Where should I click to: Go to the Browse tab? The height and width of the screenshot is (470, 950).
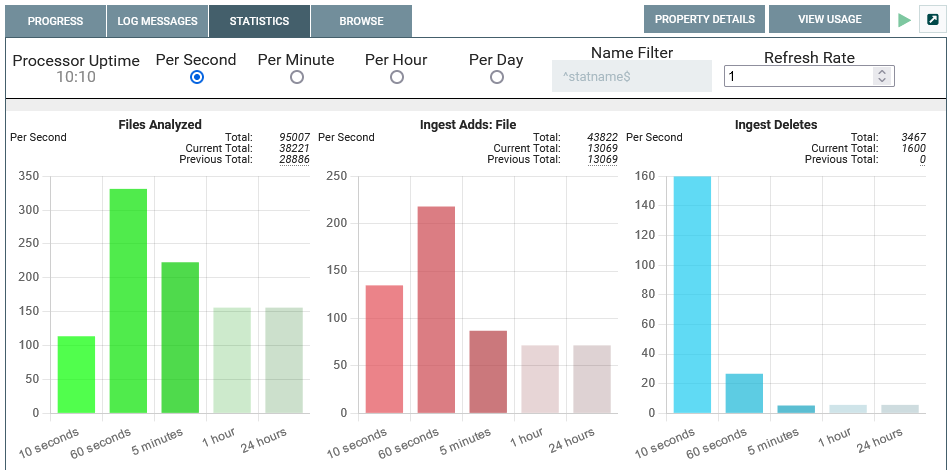(x=361, y=21)
